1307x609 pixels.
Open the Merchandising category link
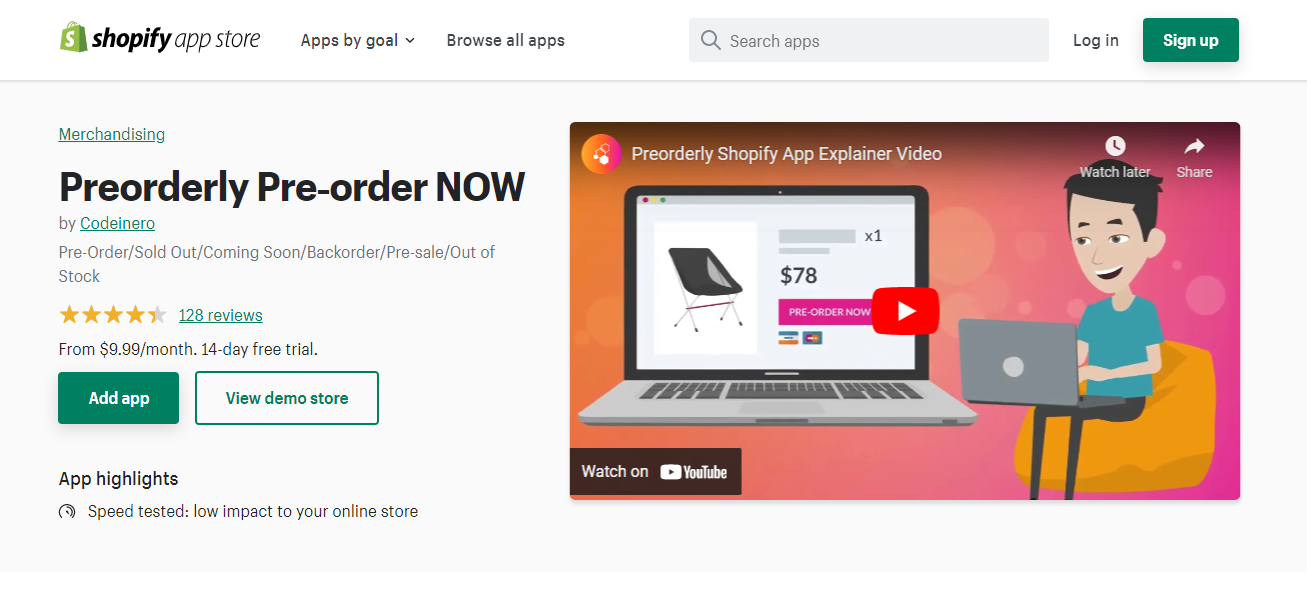[112, 134]
